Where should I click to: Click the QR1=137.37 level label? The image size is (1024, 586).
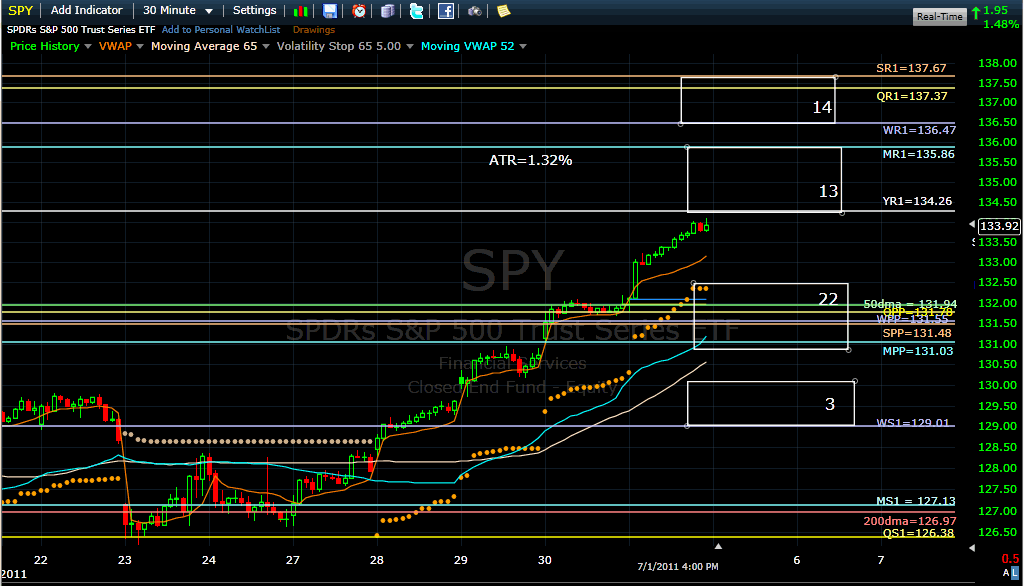coord(912,96)
